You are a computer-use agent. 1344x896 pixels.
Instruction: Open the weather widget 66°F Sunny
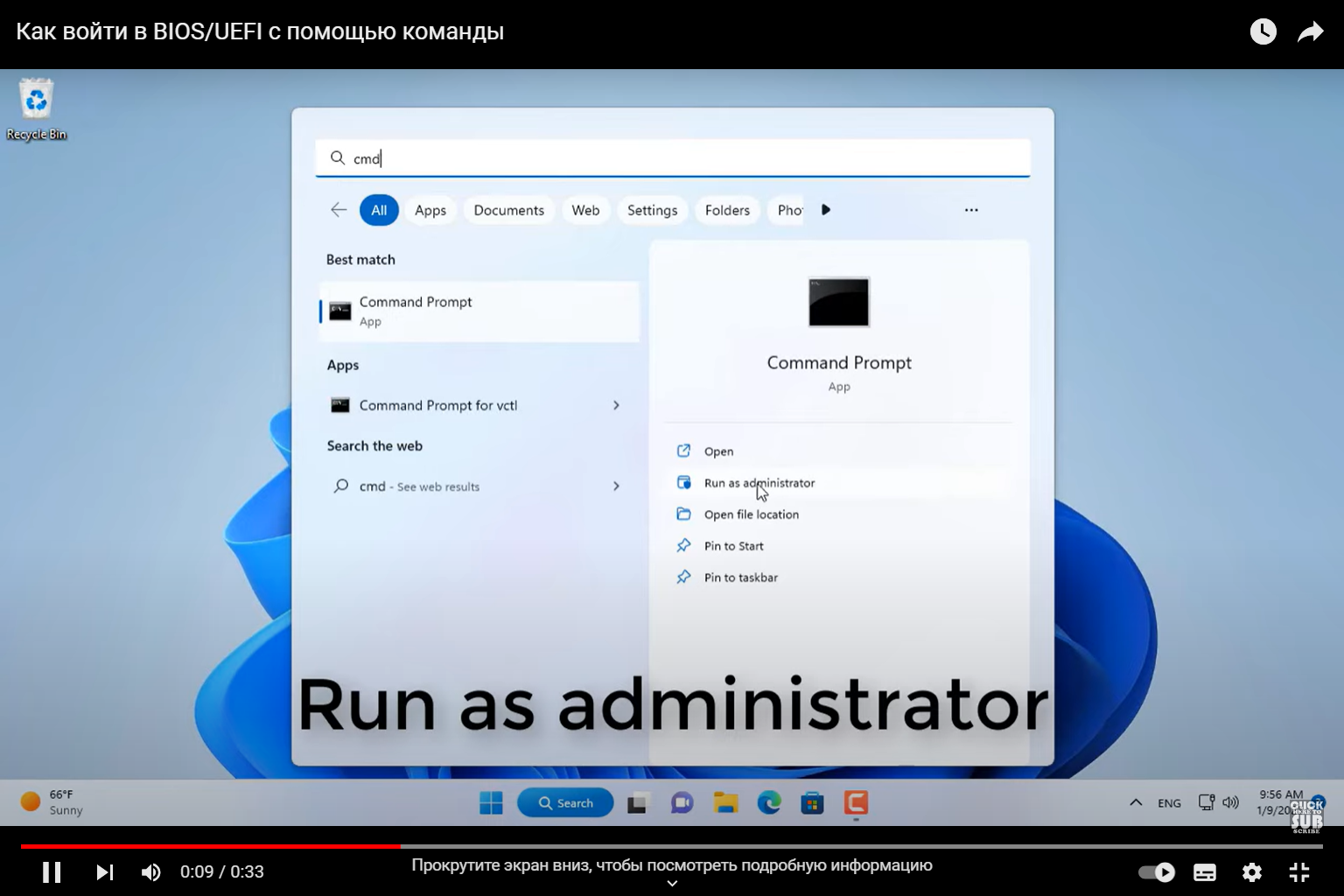(x=52, y=802)
